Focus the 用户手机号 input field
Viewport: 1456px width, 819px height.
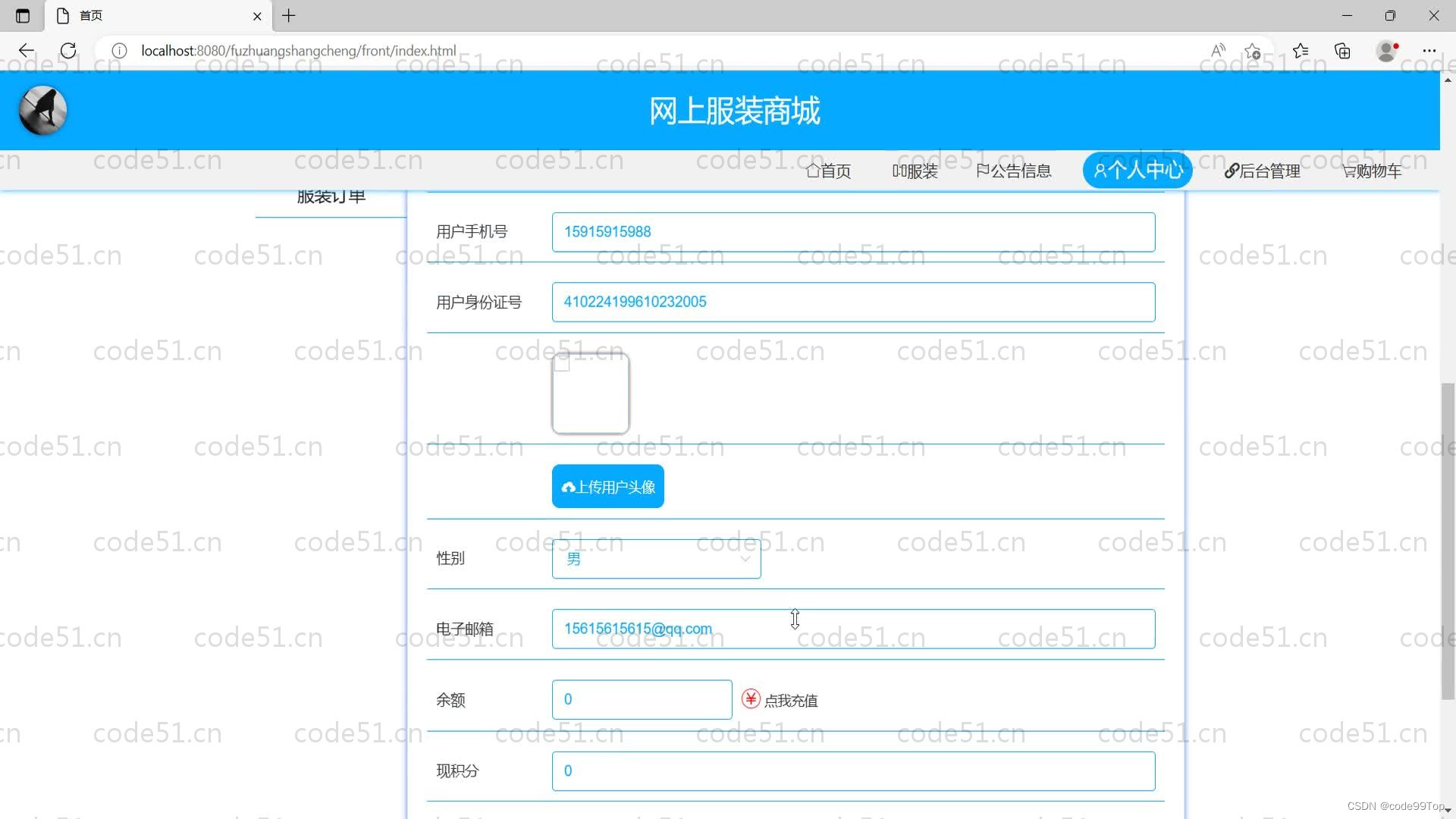[x=854, y=232]
